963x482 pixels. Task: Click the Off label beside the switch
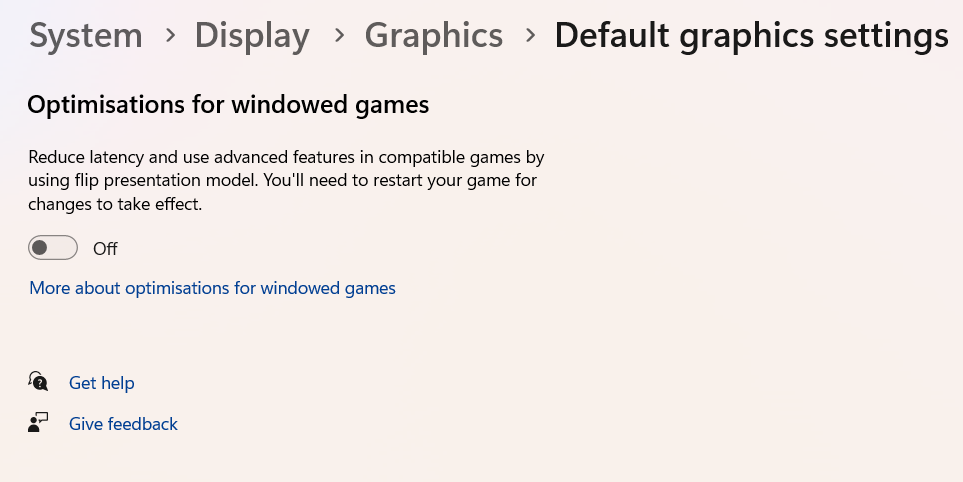[x=105, y=249]
